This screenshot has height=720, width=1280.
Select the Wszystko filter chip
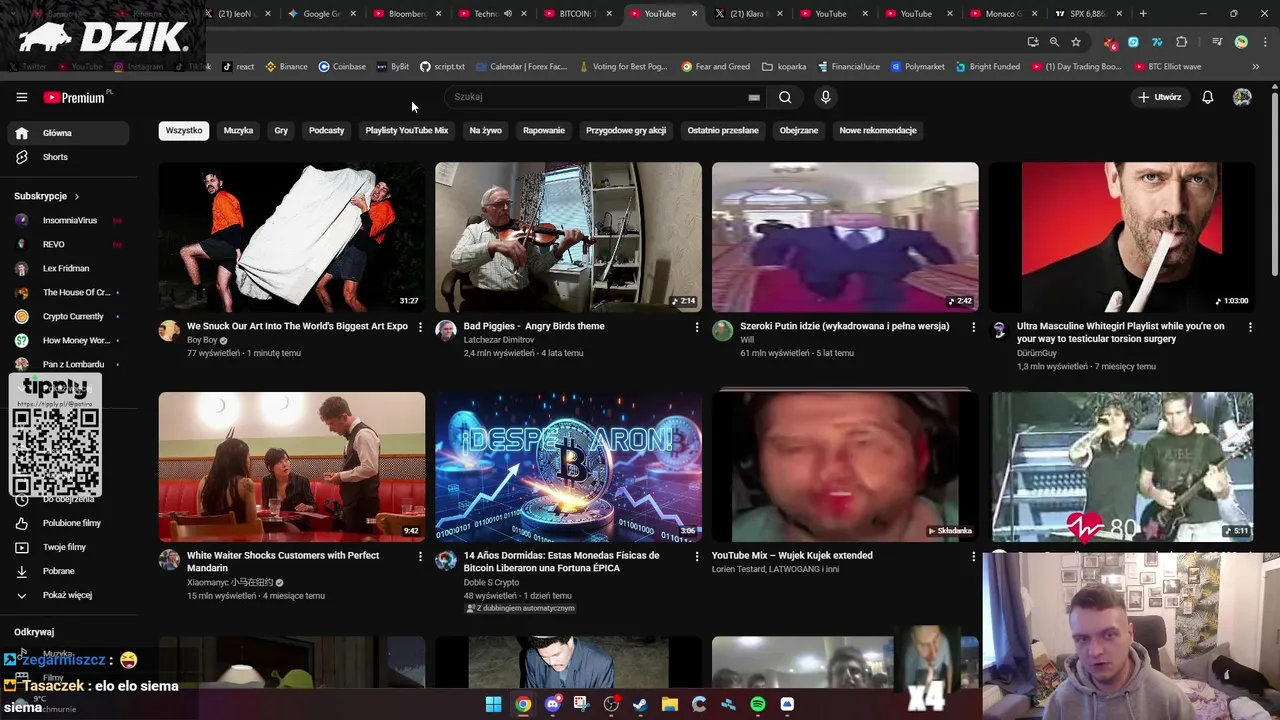(184, 130)
